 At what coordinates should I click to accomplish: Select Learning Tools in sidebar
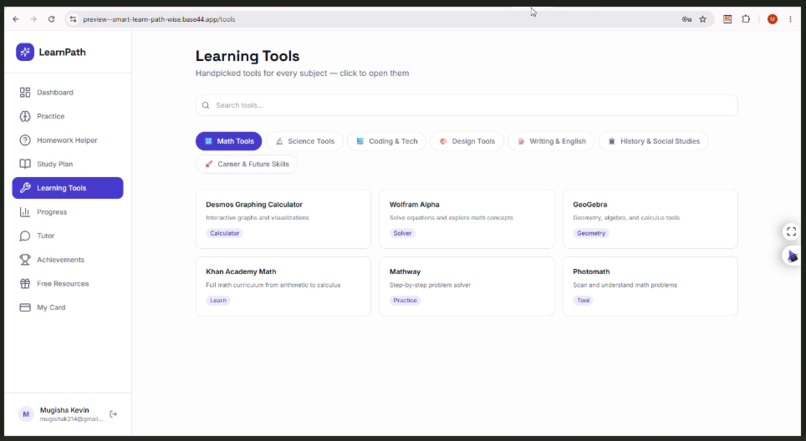(67, 188)
